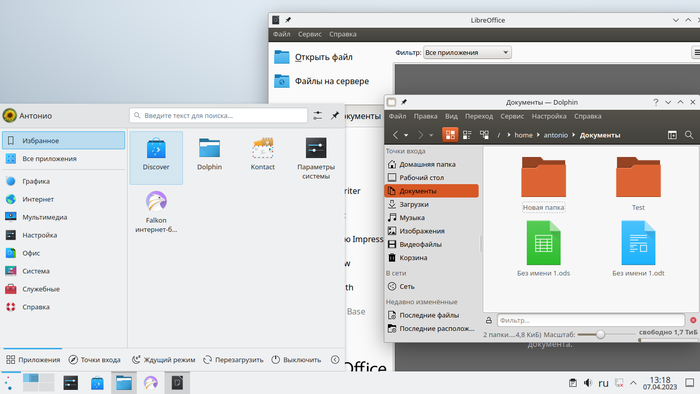
Task: Open search in Dolphin toolbar
Action: click(x=689, y=135)
